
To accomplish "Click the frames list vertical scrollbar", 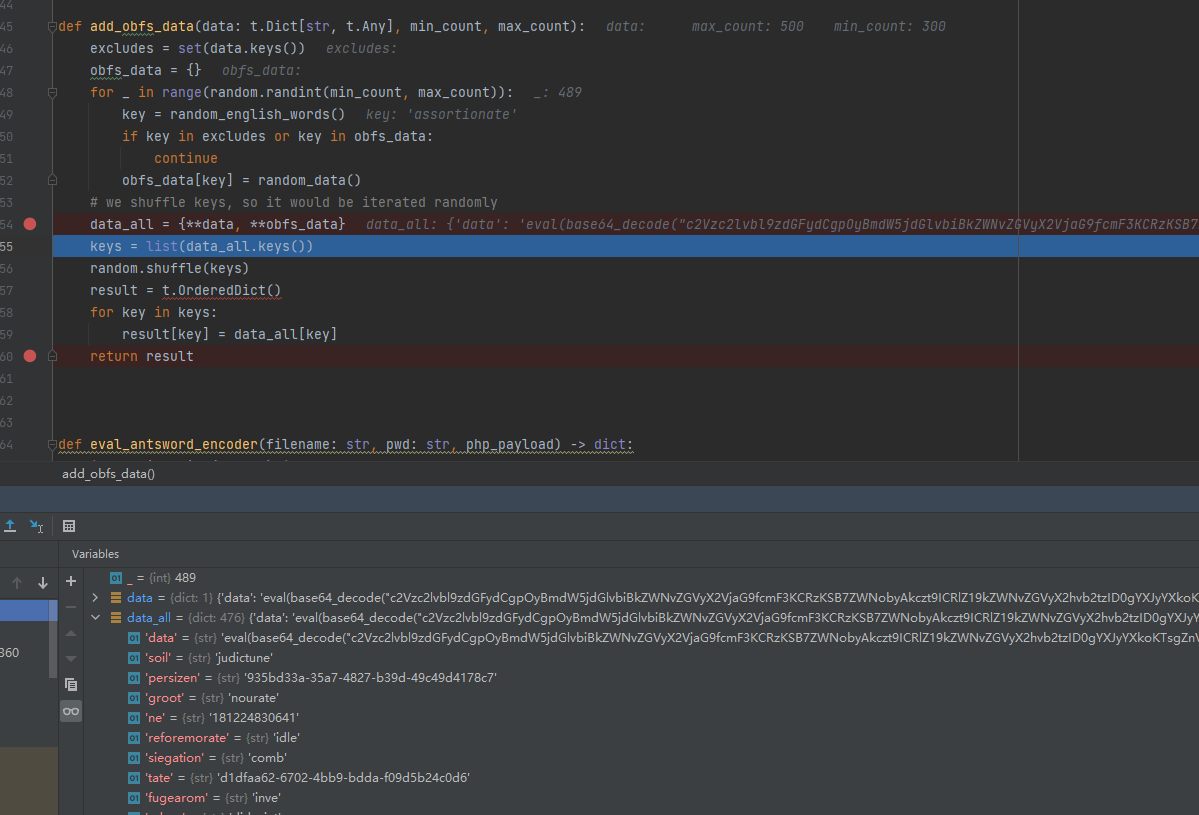I will click(54, 638).
